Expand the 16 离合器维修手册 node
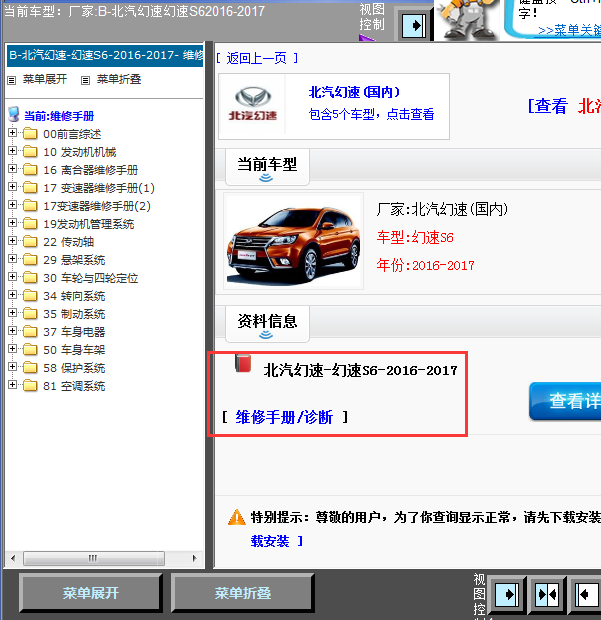Screen dimensions: 601x620 coord(12,169)
